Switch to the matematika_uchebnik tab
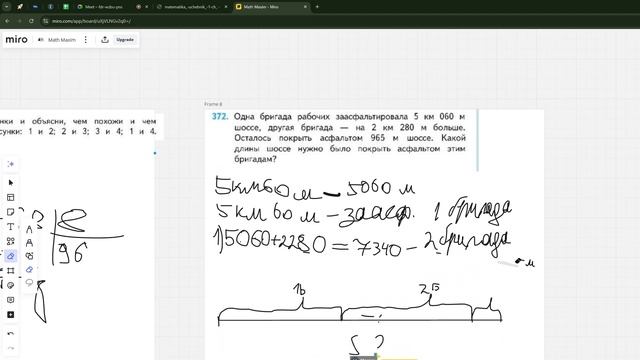Screen dimensions: 640x360 pos(190,7)
